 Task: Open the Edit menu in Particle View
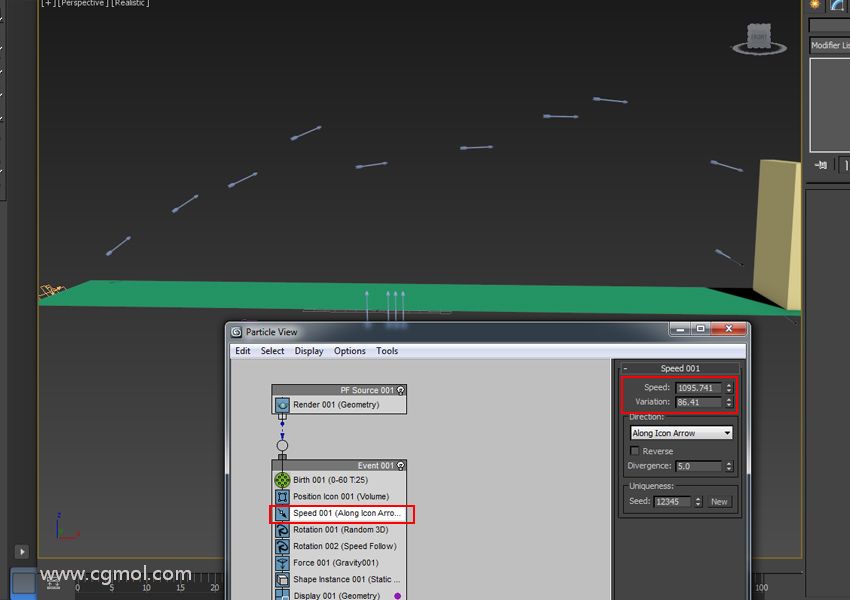click(x=242, y=351)
